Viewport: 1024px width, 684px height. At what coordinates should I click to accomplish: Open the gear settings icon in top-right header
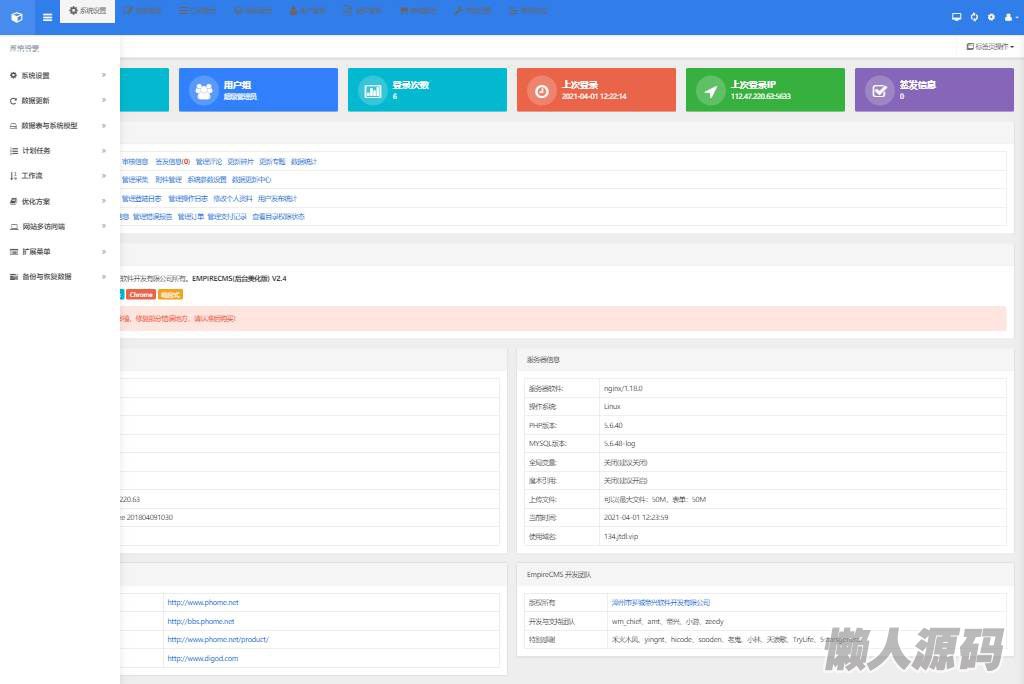[x=991, y=17]
